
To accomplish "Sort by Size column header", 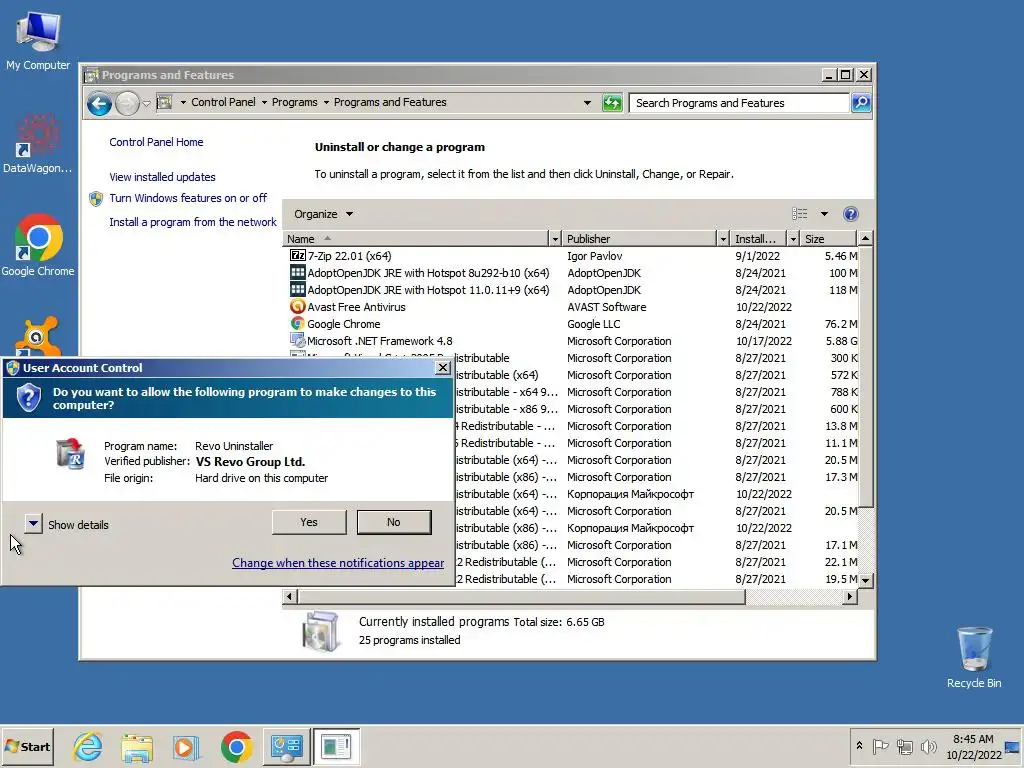I will (828, 239).
